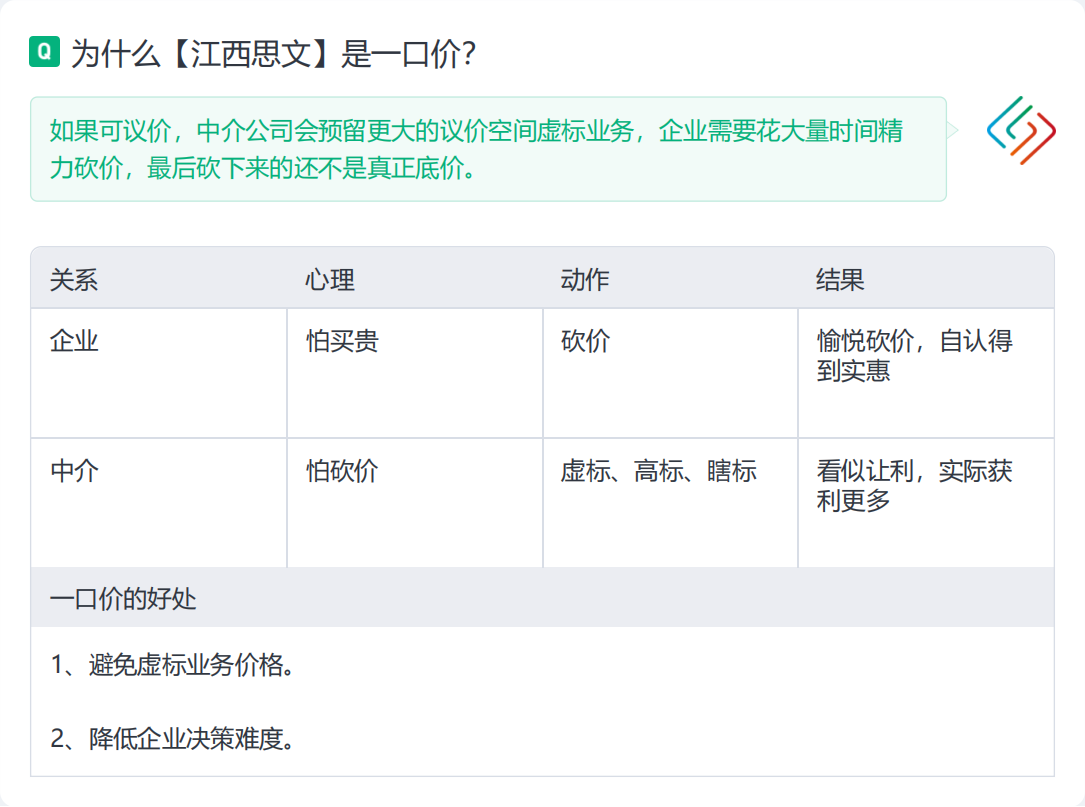
Task: Click the question title about 一口价
Action: coord(272,54)
